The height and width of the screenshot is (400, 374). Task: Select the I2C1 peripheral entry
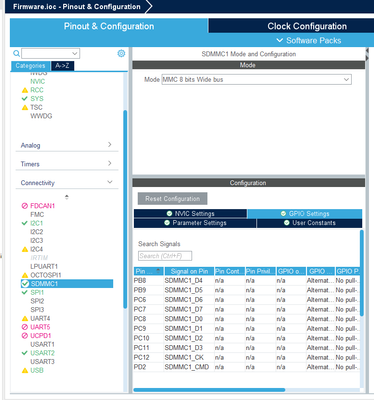click(x=37, y=223)
